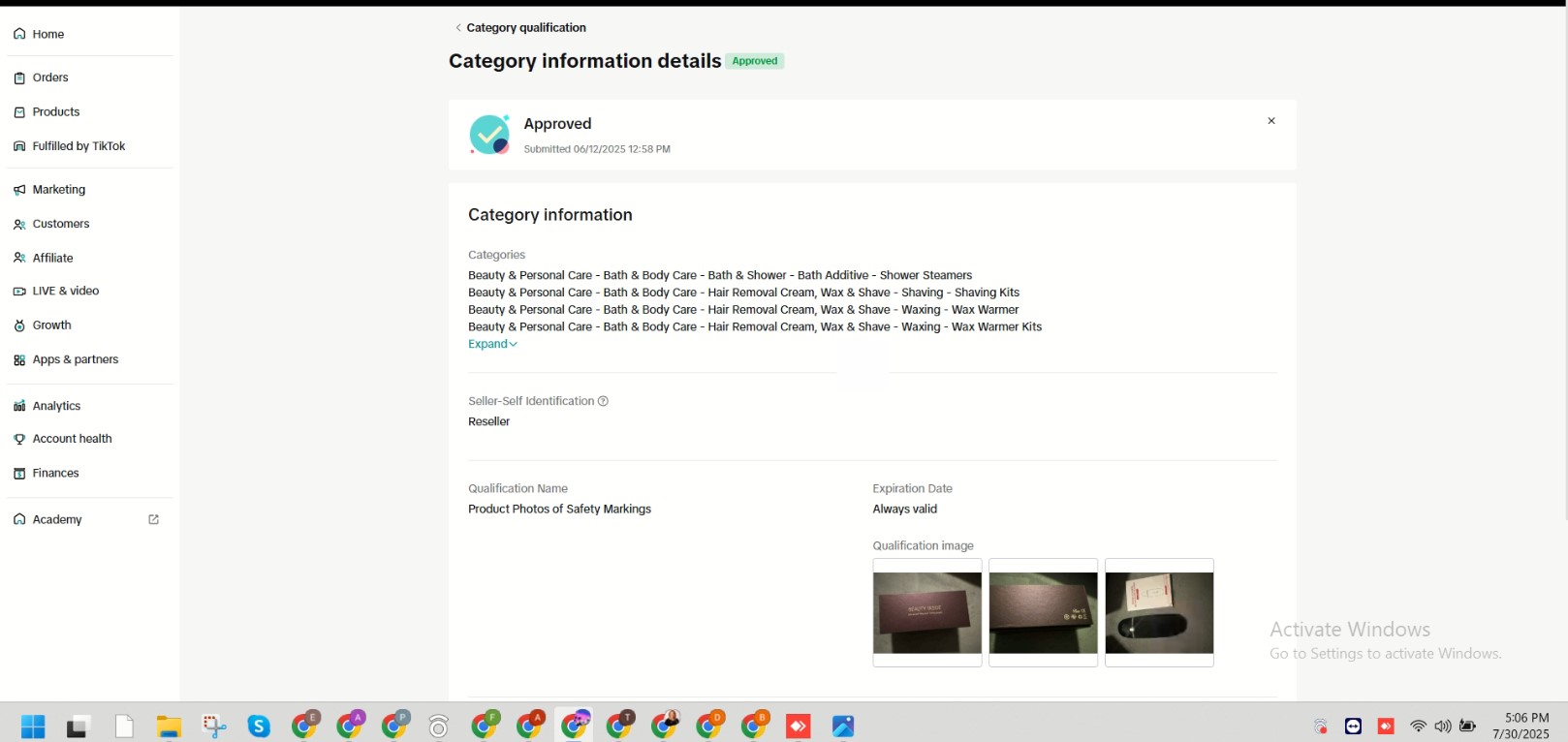Click the Wax Warmer Kits category line
Viewport: 1568px width, 742px height.
(755, 327)
